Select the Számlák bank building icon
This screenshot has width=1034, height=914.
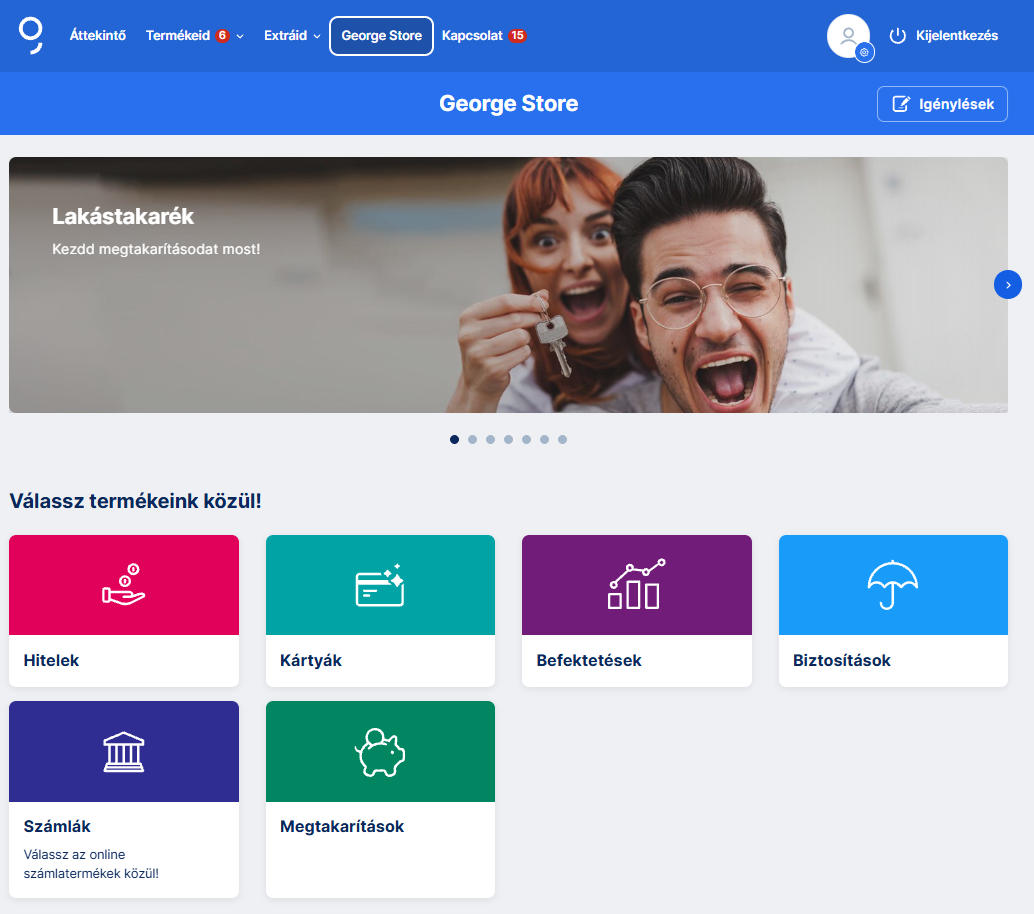(124, 752)
